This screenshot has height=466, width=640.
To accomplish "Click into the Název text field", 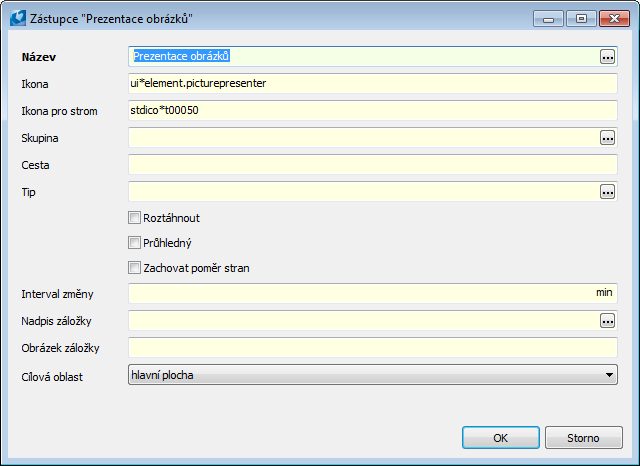I will (x=364, y=57).
